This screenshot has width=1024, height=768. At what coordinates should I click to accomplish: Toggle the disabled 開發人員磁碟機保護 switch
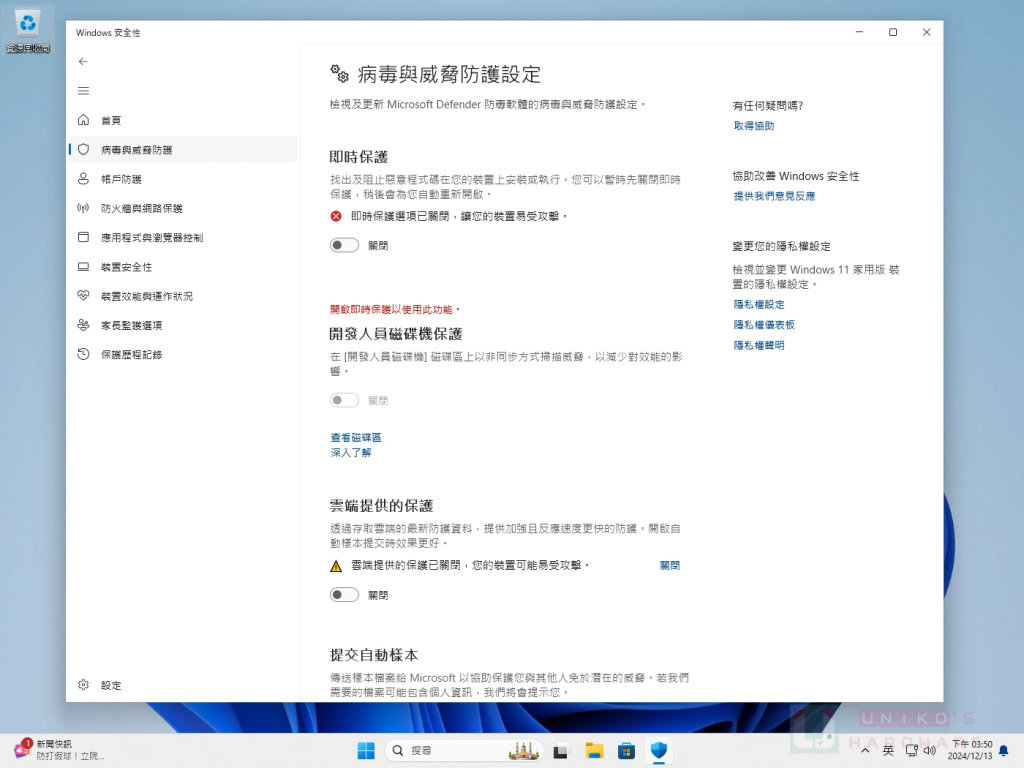[x=344, y=400]
